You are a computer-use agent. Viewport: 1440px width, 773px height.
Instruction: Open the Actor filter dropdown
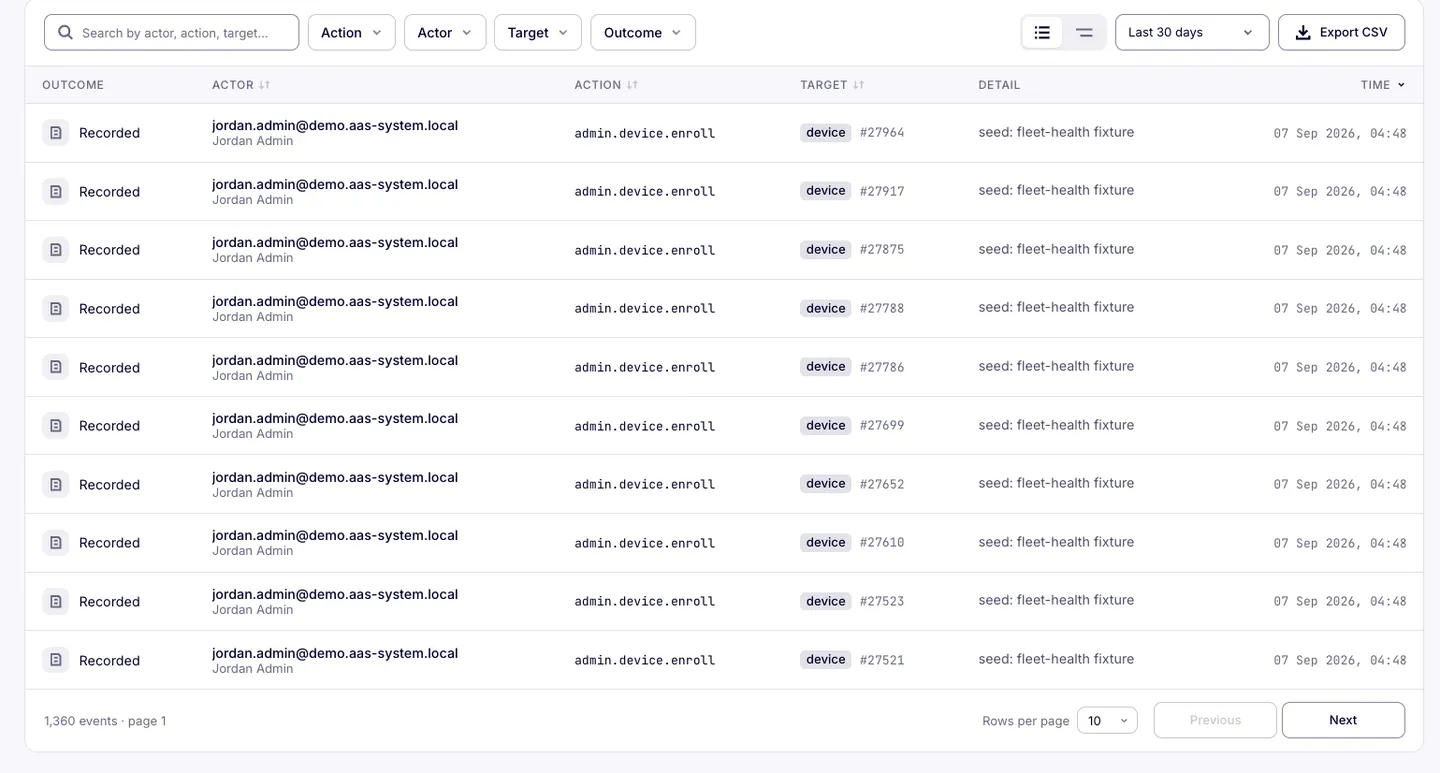[445, 33]
